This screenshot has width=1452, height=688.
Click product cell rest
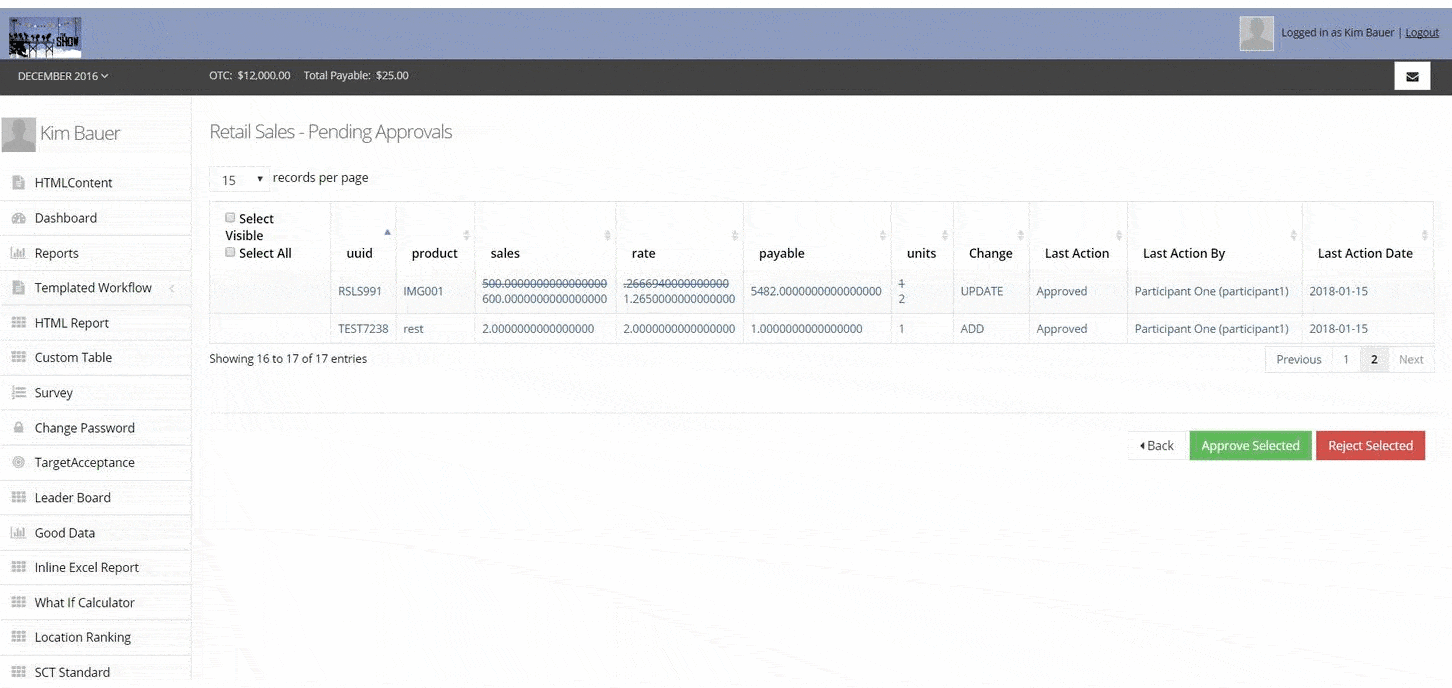point(413,329)
